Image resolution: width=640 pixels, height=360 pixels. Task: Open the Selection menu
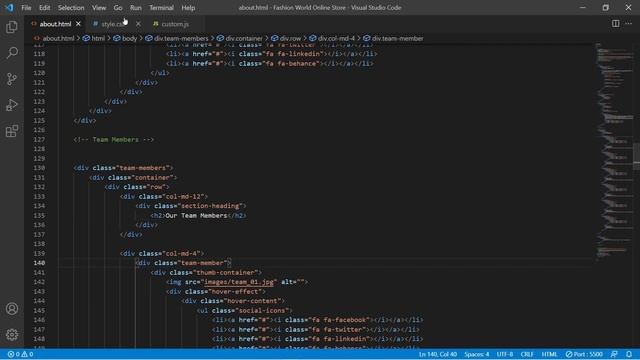click(71, 8)
